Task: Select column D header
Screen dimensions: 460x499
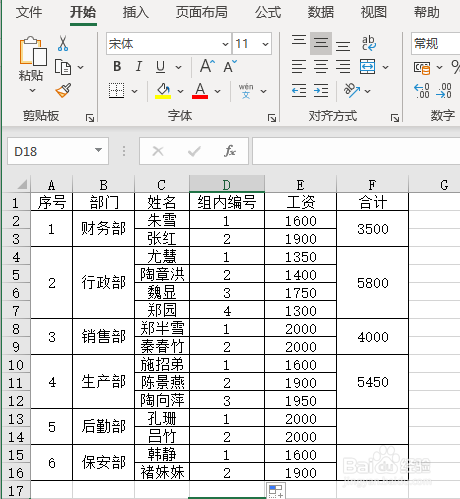Action: click(x=227, y=184)
